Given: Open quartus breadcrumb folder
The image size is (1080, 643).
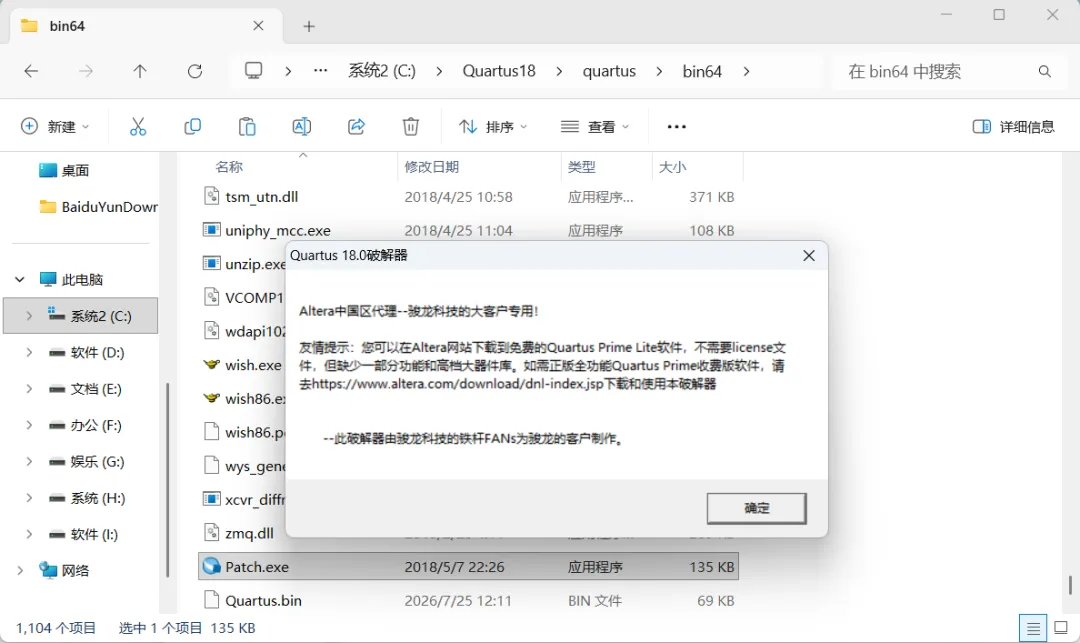Looking at the screenshot, I should click(x=609, y=71).
